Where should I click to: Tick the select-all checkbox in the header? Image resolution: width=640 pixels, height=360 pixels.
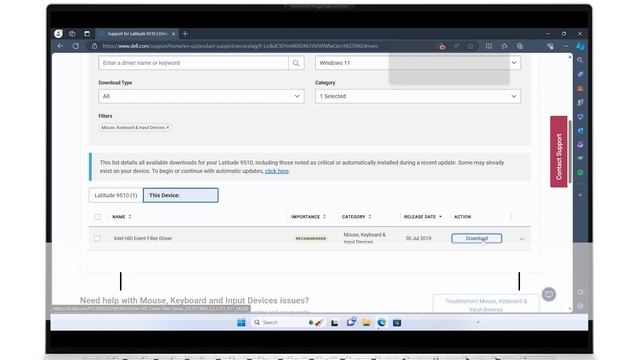click(x=97, y=217)
